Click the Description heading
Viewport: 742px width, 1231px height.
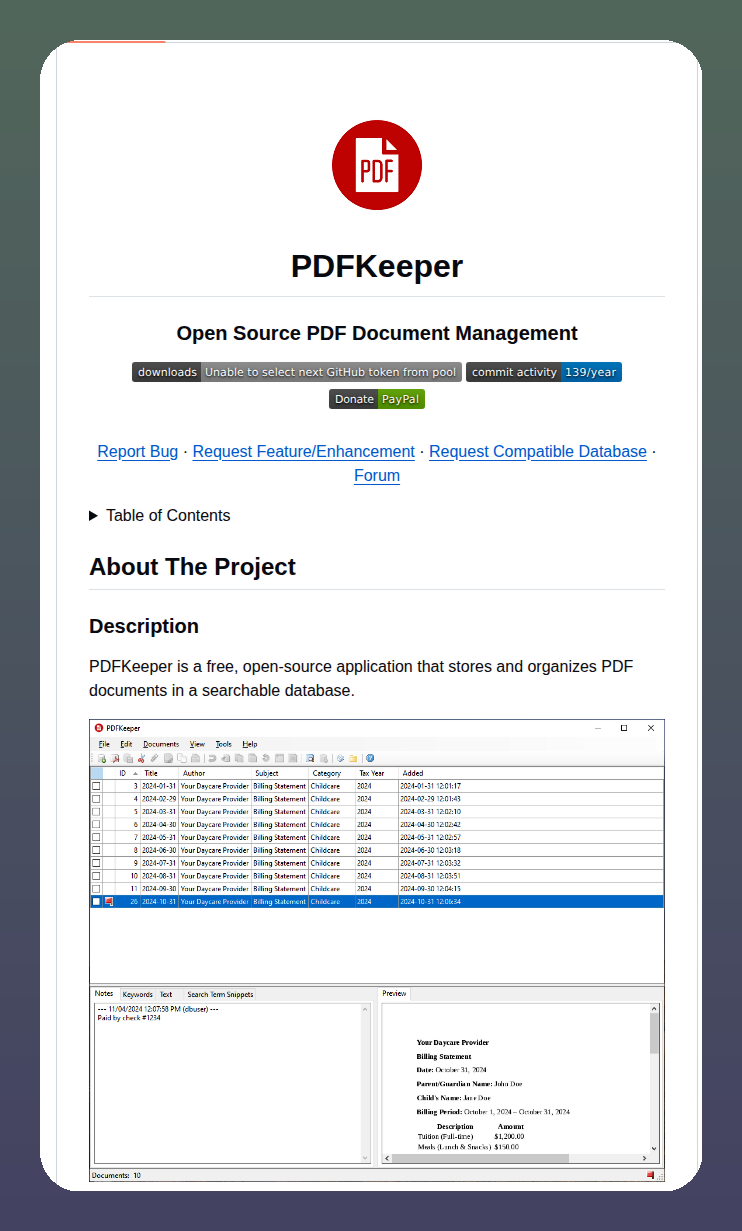(x=144, y=626)
